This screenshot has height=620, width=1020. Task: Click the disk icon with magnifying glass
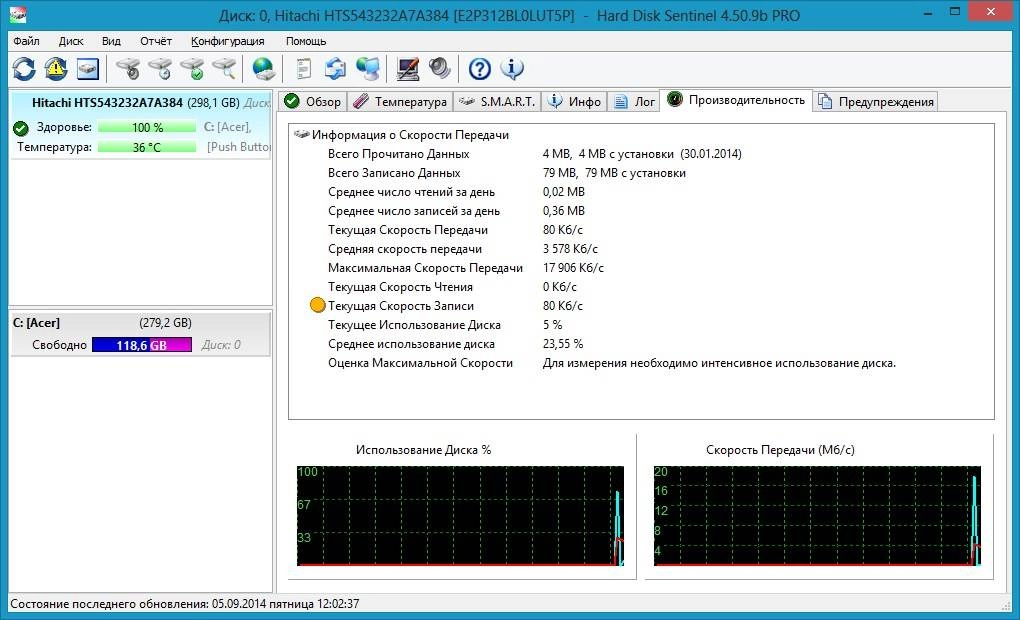[x=224, y=68]
